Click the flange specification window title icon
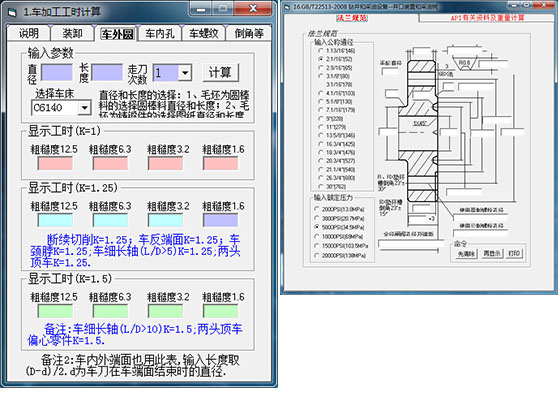This screenshot has height=394, width=560. coord(287,7)
